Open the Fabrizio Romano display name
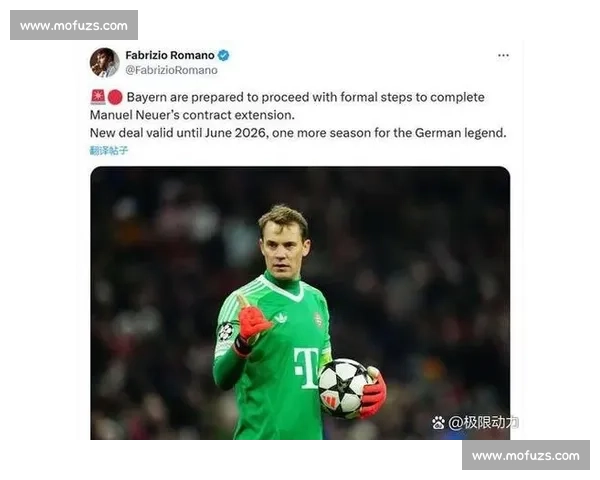 click(170, 56)
